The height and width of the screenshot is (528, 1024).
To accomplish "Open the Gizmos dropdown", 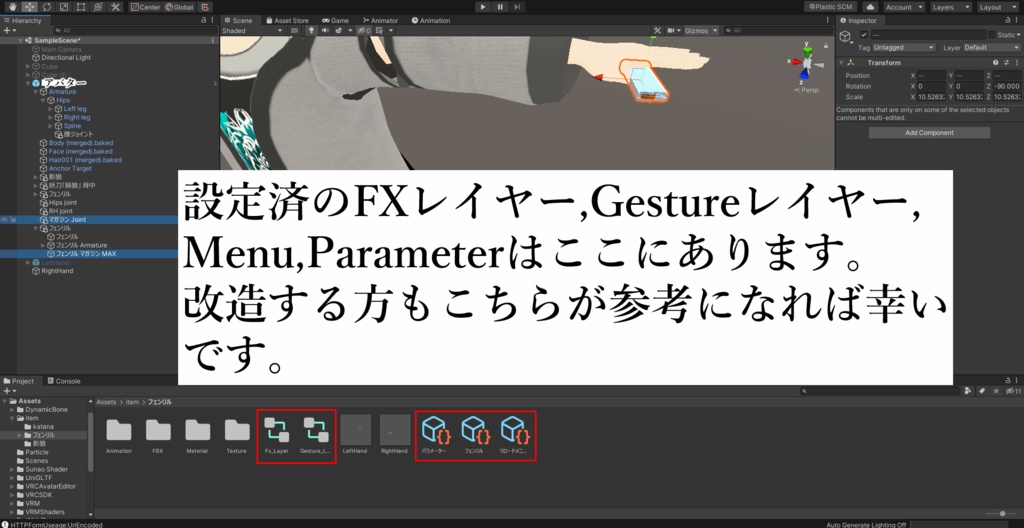I will tap(702, 30).
